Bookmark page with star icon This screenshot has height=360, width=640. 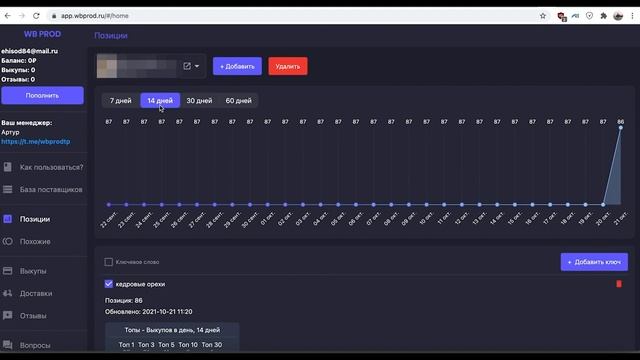pos(543,16)
